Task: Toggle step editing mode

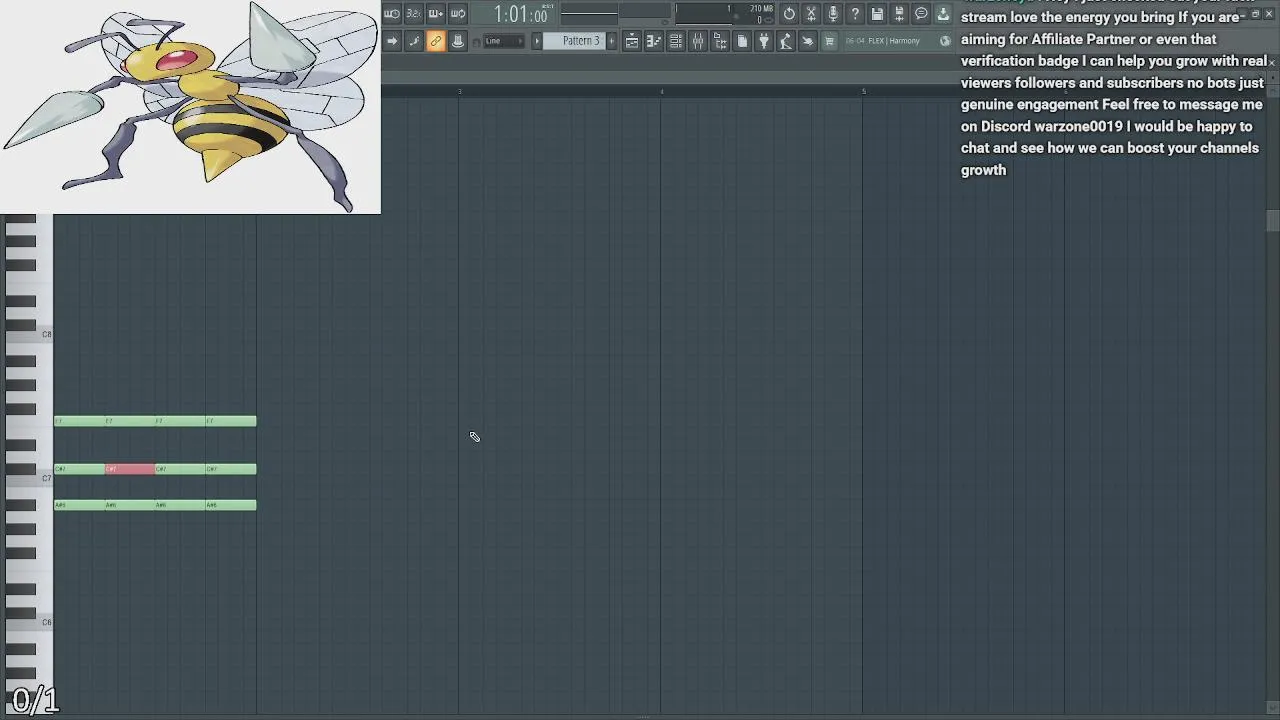Action: click(x=414, y=41)
